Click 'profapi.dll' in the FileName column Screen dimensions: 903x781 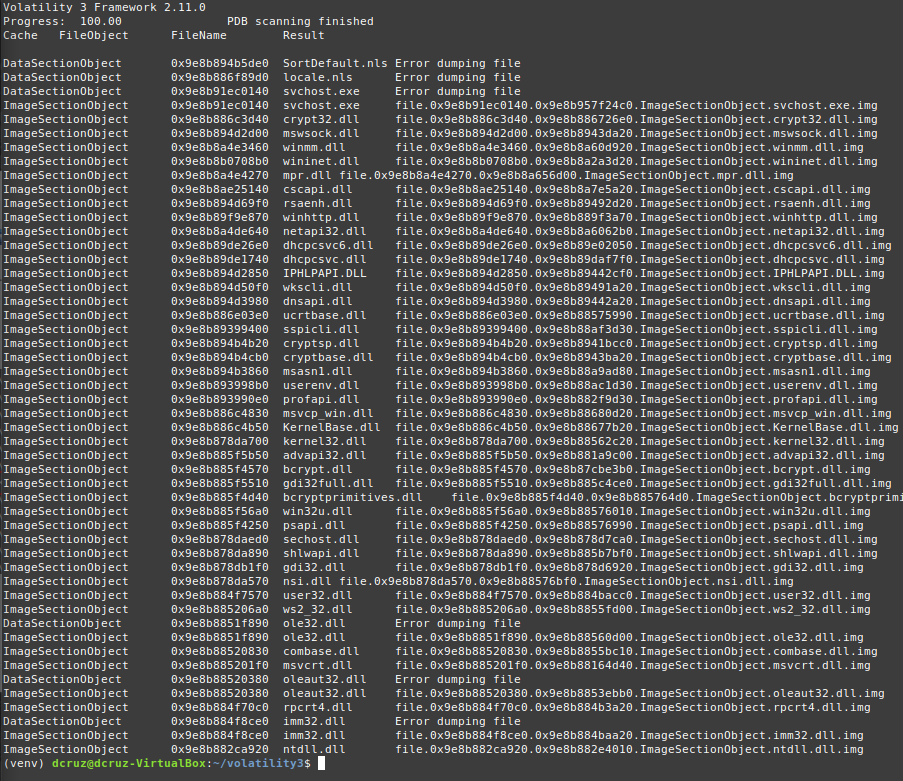click(x=321, y=400)
